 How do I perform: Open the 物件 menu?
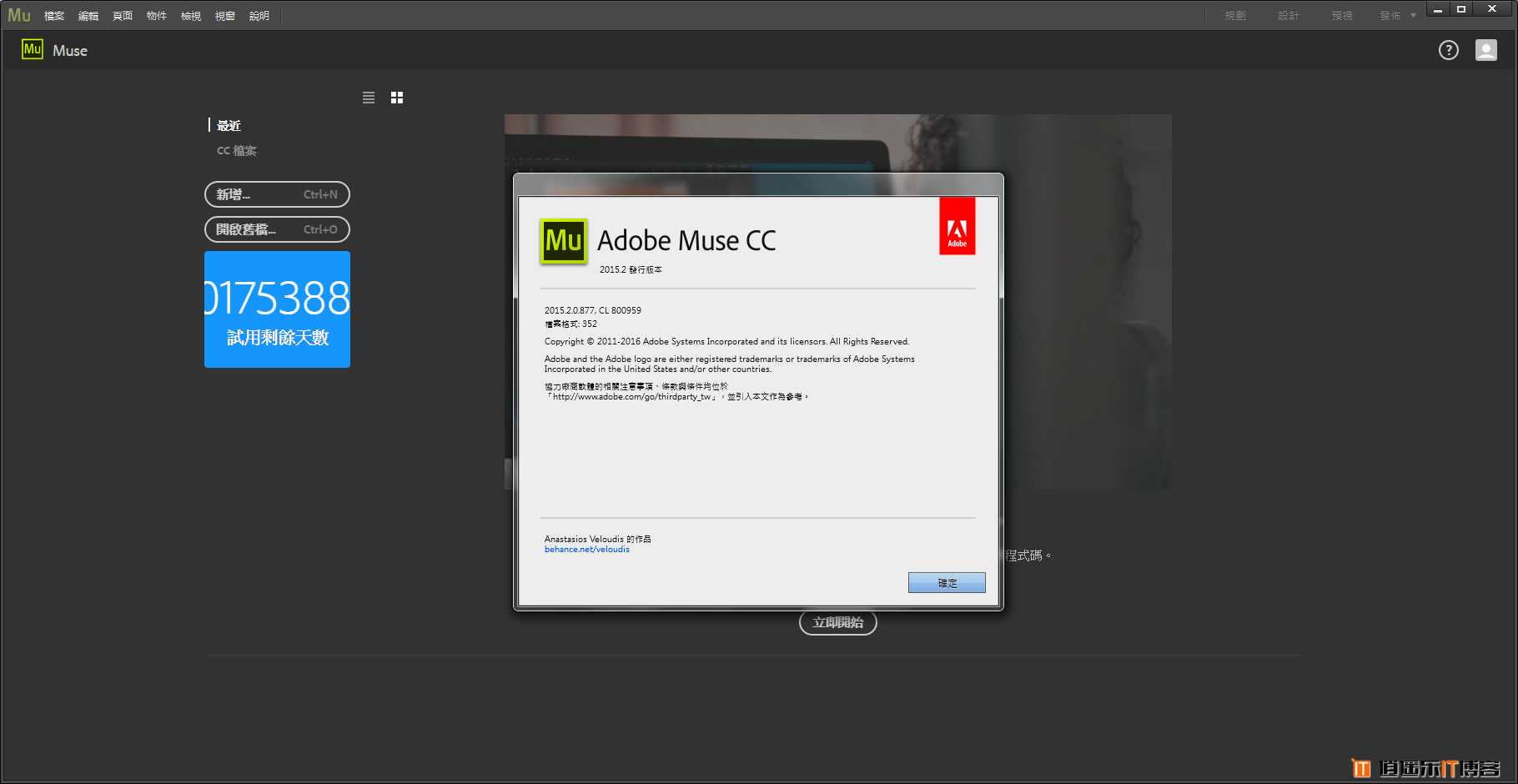pyautogui.click(x=157, y=16)
